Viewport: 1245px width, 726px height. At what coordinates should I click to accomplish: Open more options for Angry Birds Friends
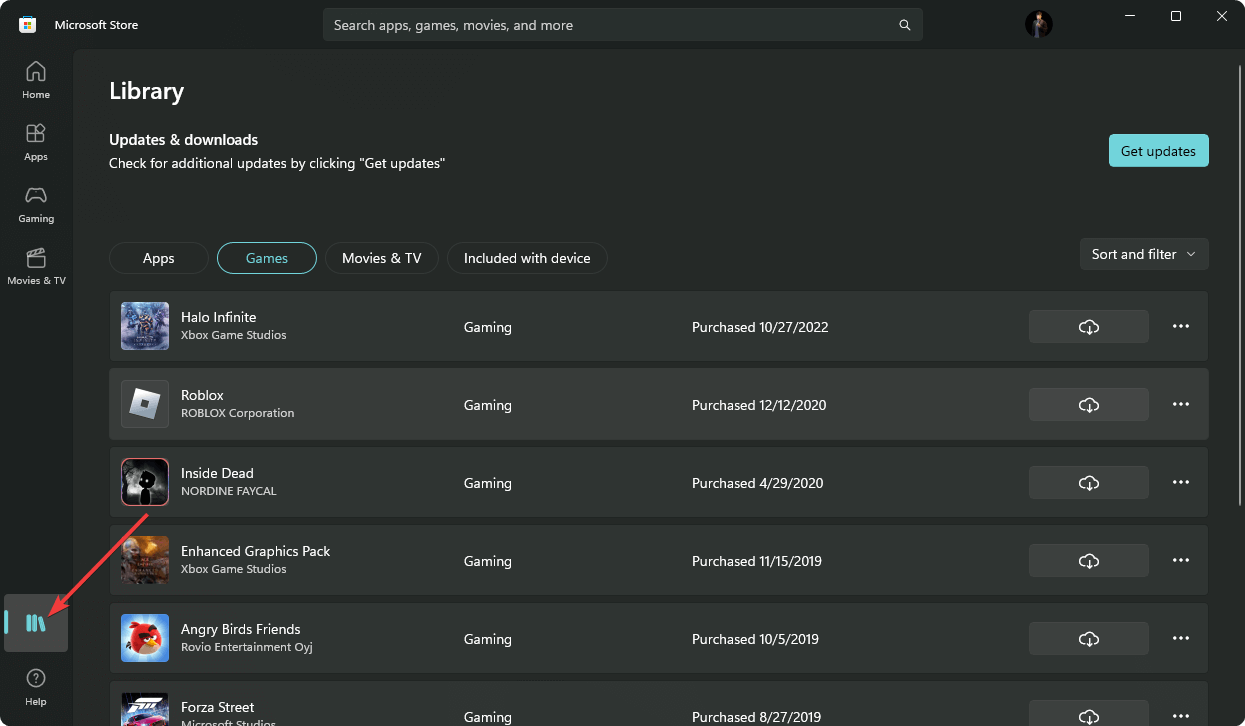(1181, 639)
